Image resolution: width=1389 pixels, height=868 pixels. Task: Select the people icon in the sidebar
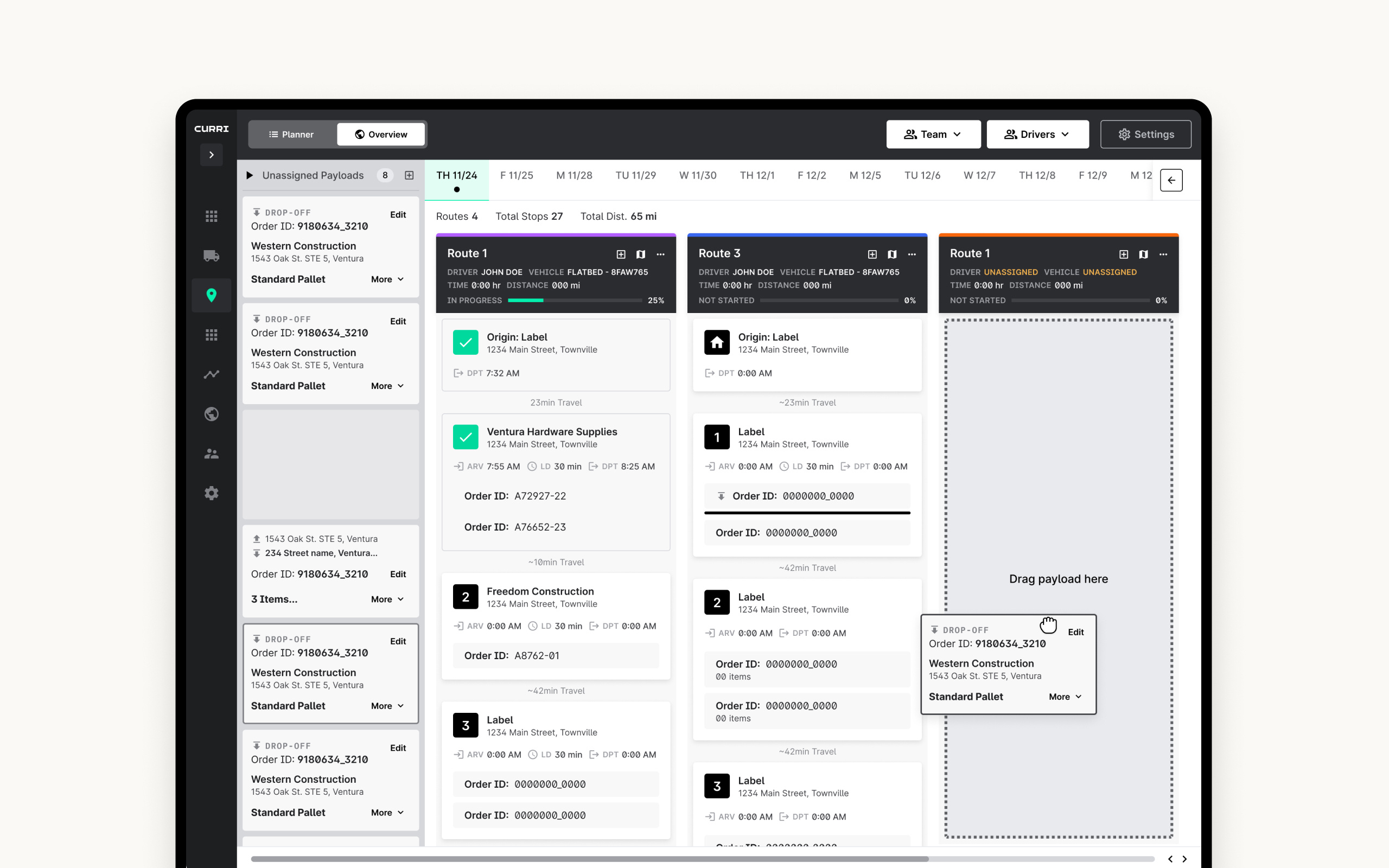pos(212,454)
